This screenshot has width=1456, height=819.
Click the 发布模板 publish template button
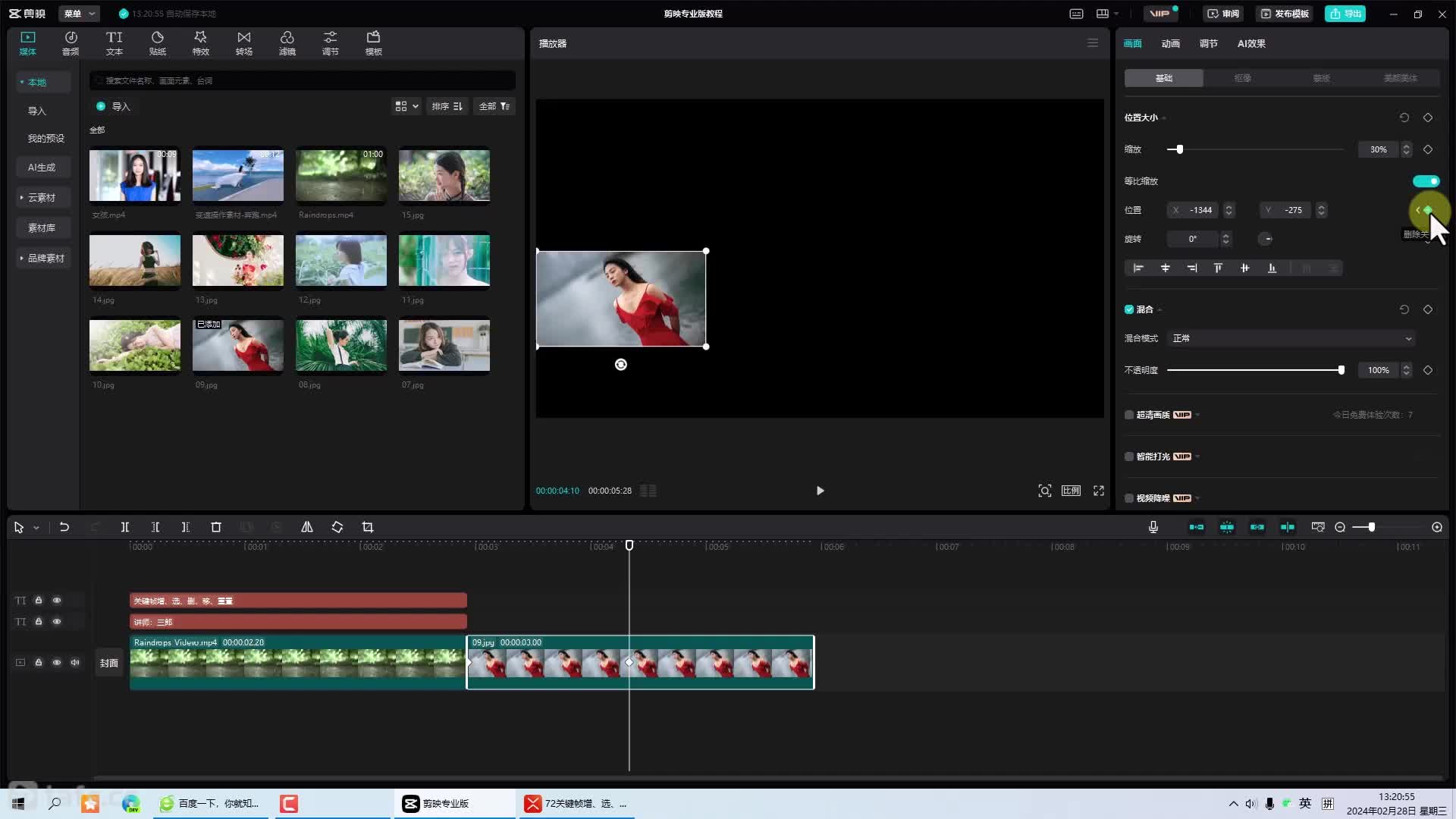[1285, 14]
